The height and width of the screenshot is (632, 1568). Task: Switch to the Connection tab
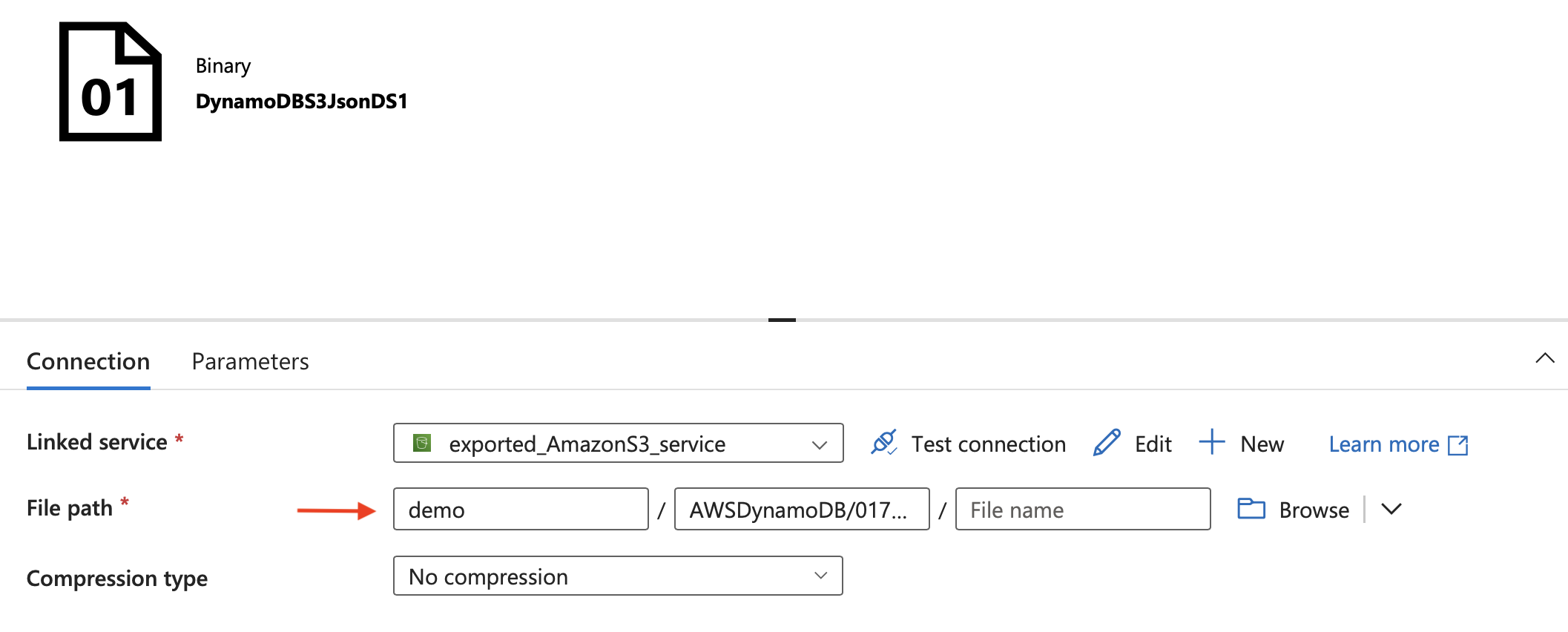click(x=88, y=361)
